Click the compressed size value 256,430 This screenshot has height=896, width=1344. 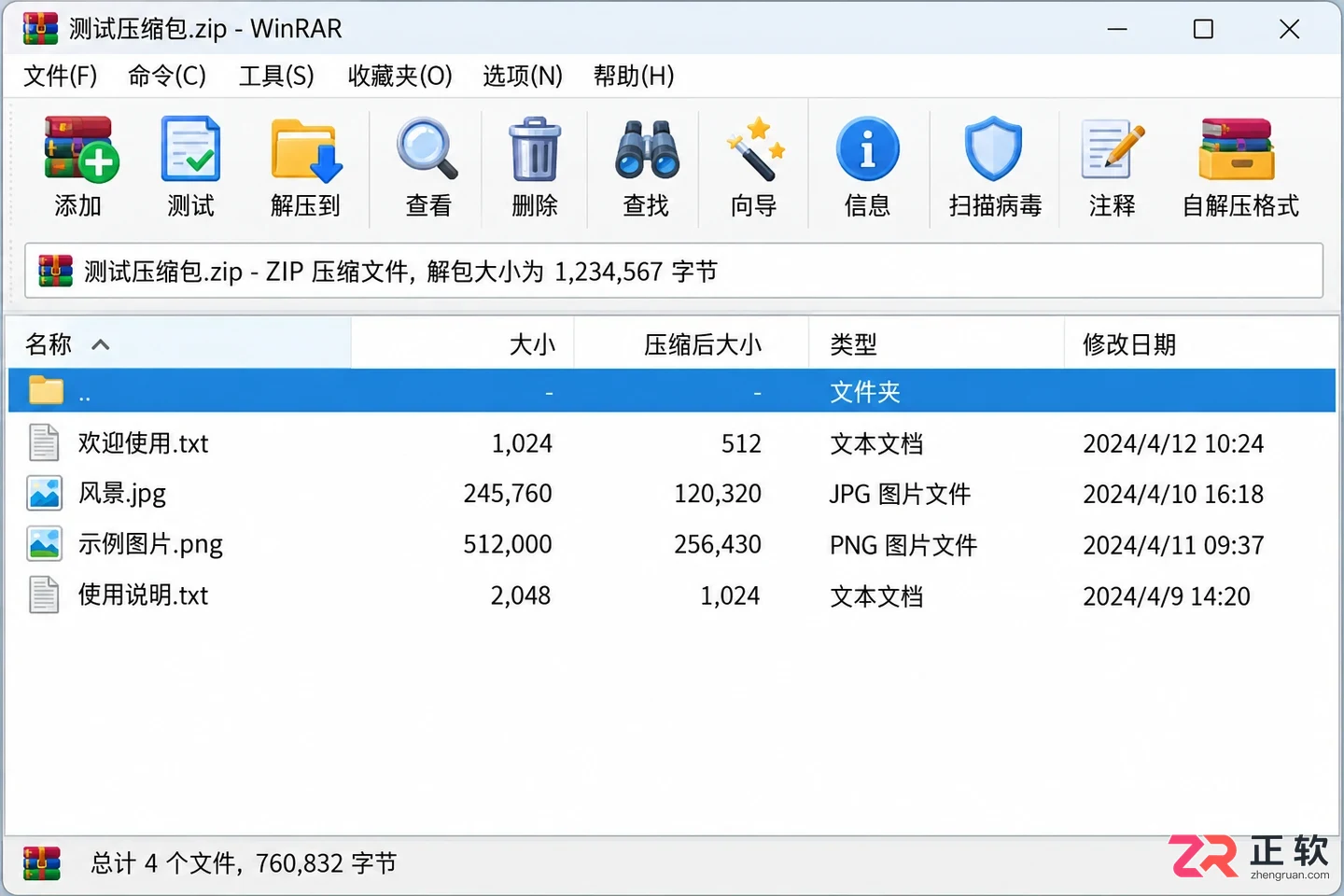tap(718, 544)
